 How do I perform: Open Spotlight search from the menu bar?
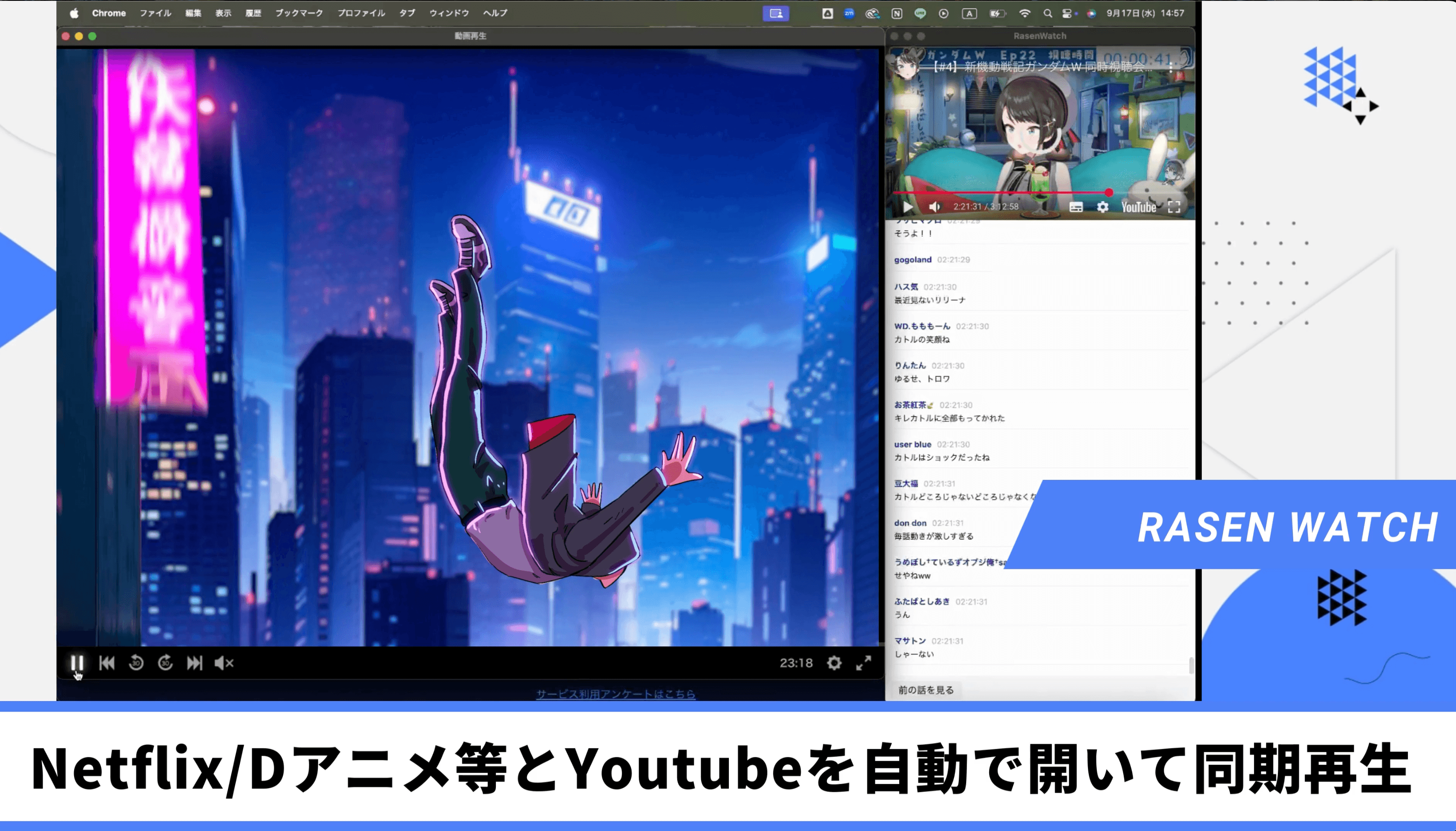coord(1049,12)
